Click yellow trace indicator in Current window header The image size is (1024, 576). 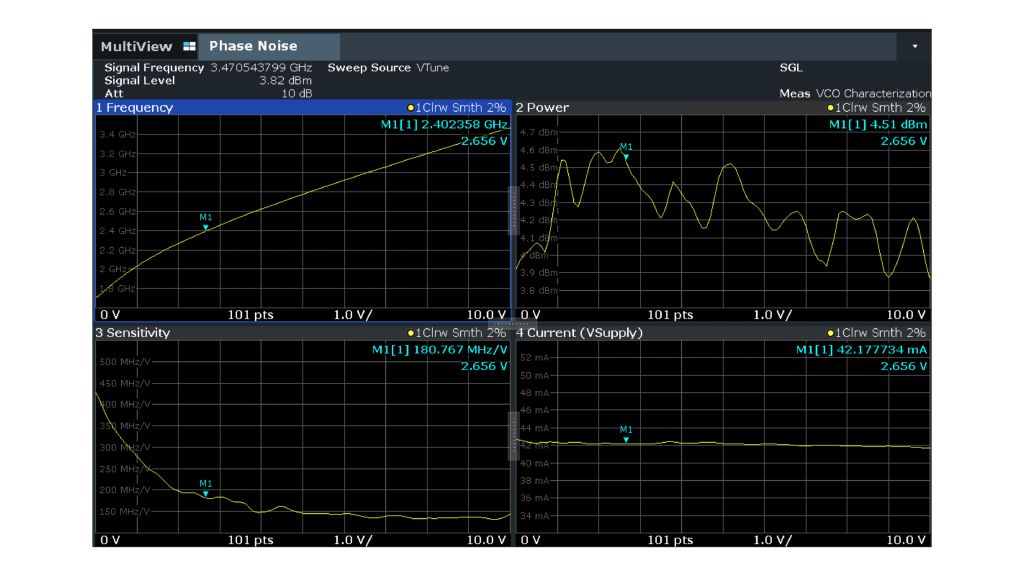(832, 333)
